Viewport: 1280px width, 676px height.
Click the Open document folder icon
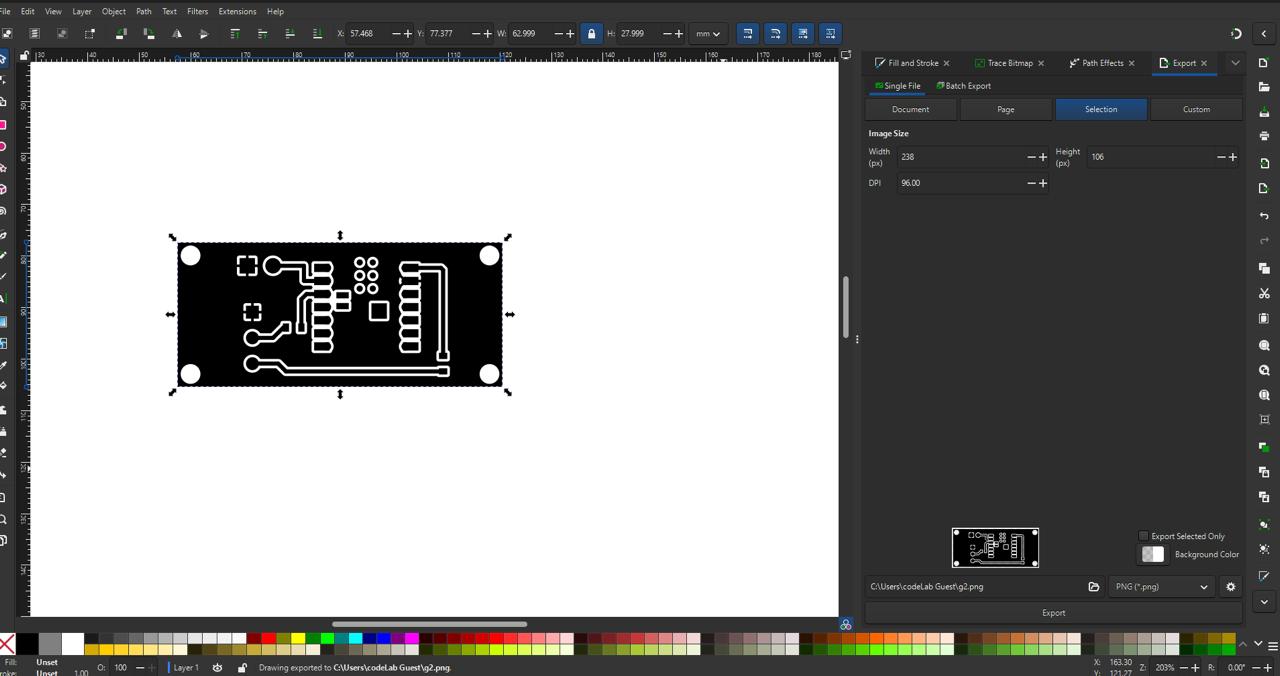coord(1264,87)
